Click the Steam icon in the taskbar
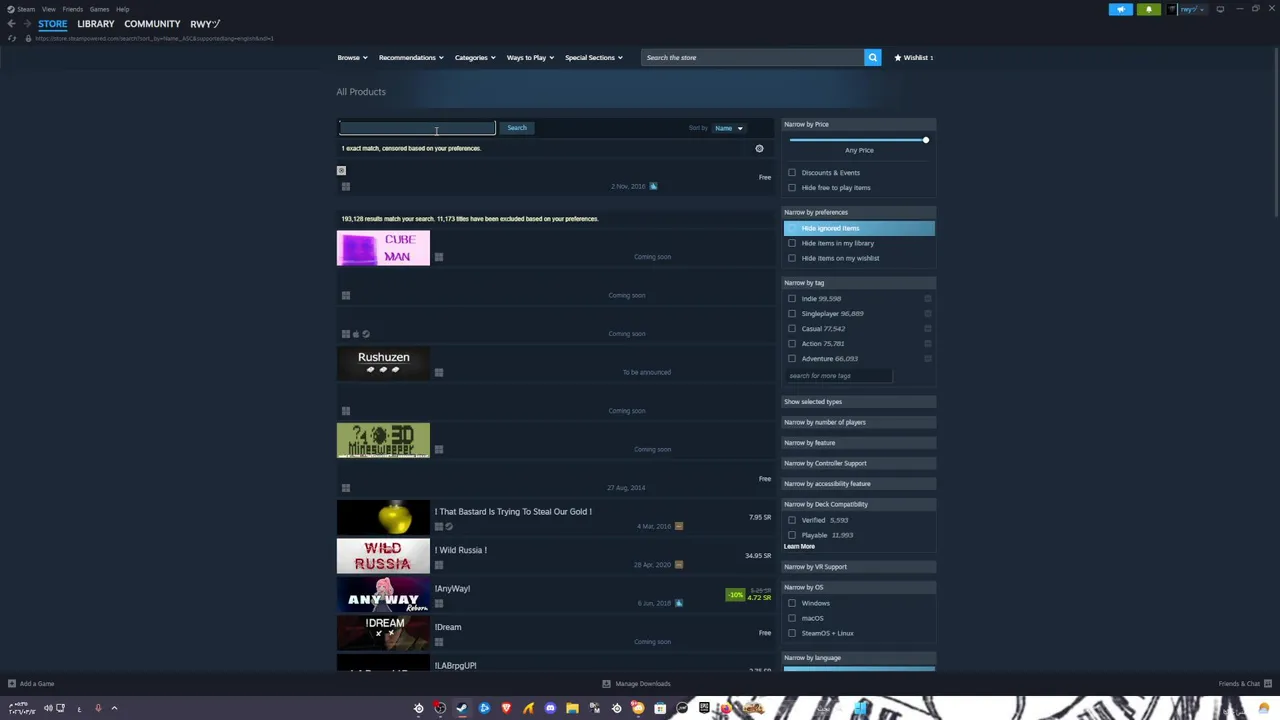 (x=462, y=708)
